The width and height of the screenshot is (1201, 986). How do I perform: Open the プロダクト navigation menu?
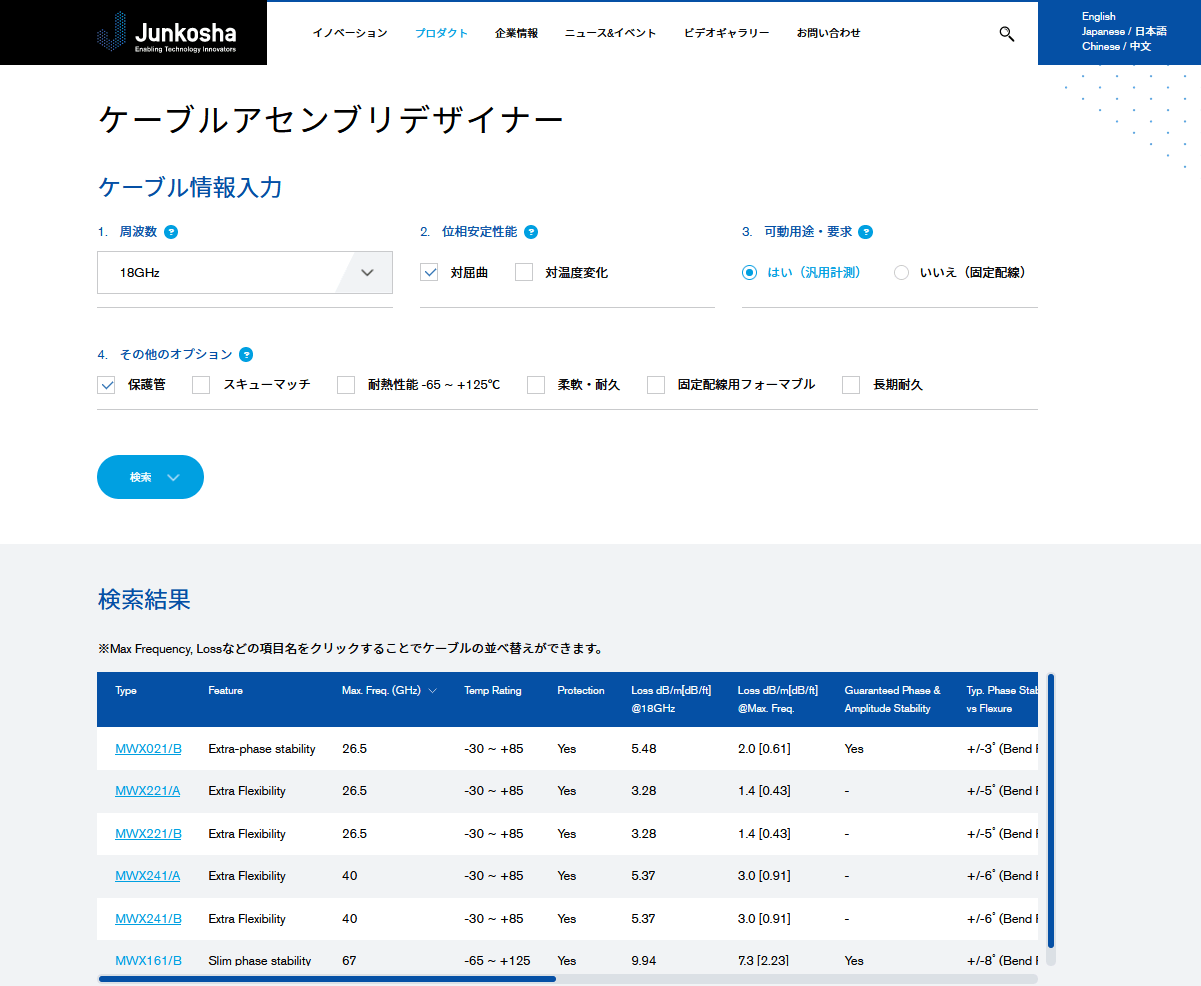(441, 32)
